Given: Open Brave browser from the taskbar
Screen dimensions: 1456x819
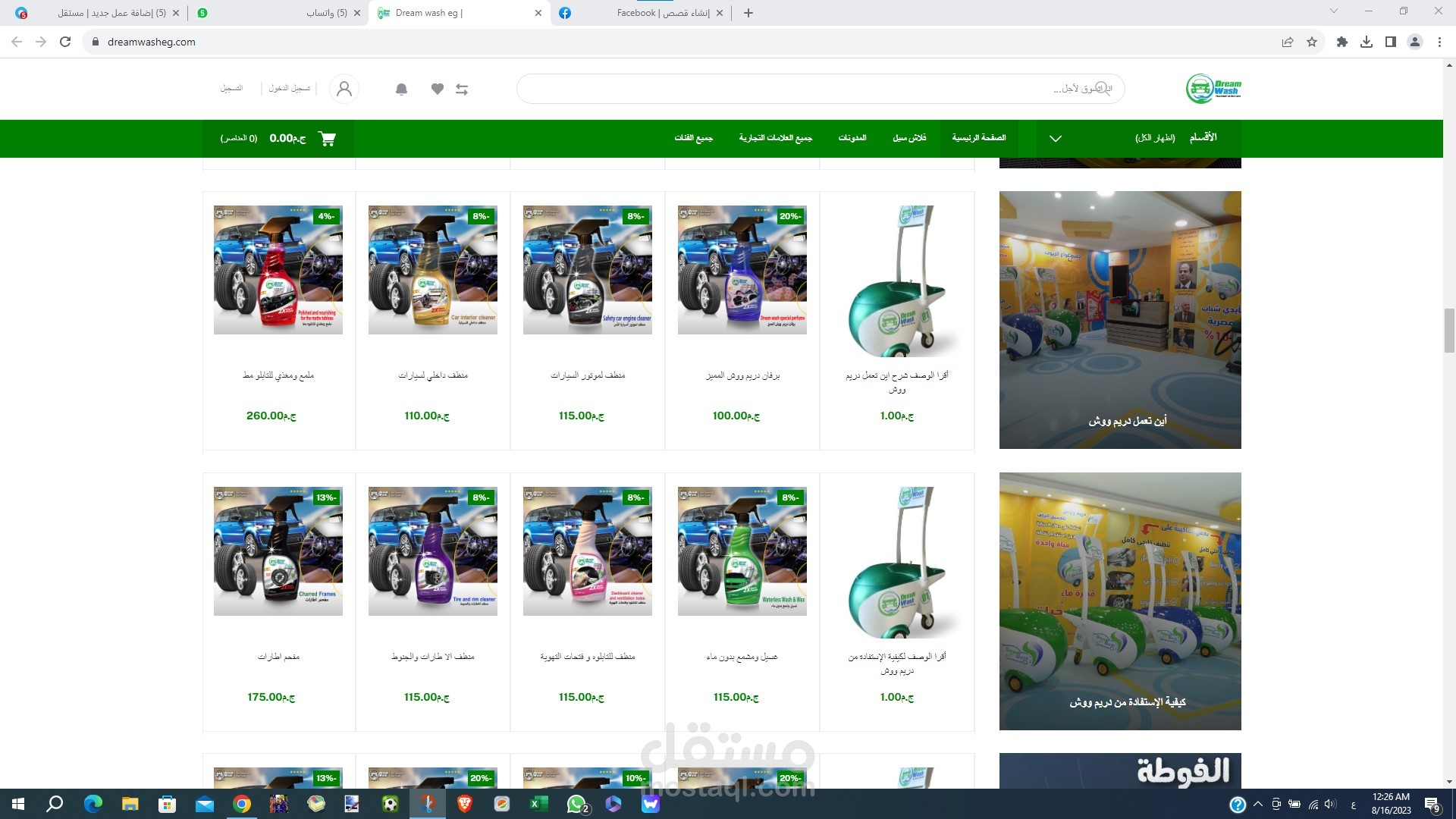Looking at the screenshot, I should point(464,804).
